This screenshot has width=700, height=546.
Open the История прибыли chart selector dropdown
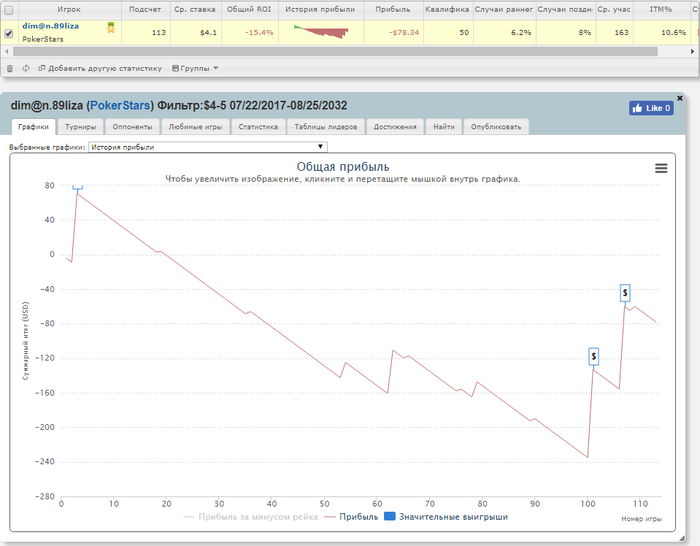(208, 147)
